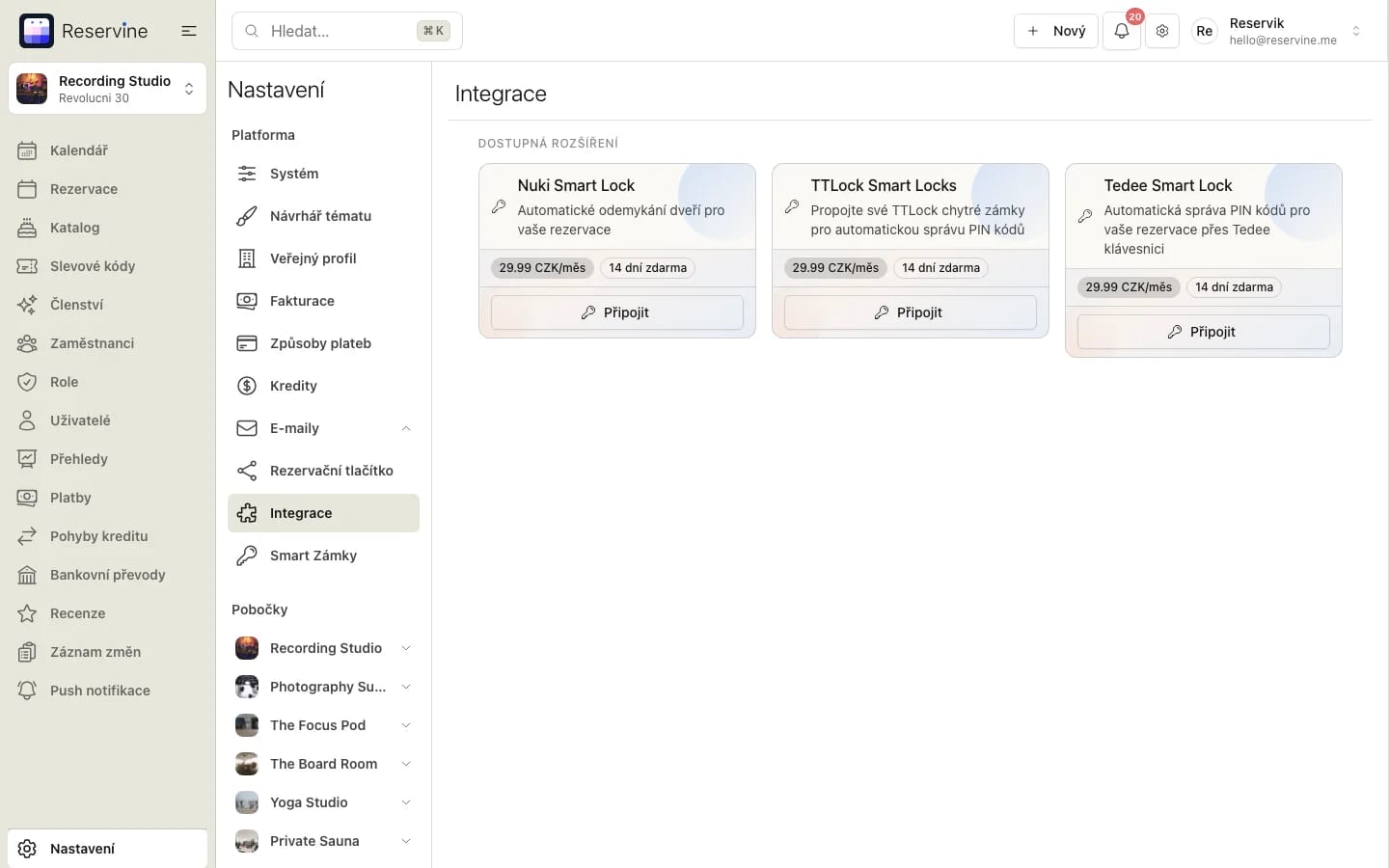Click the Tedee 29.99 CZK/měs price badge
The image size is (1389, 868).
click(1129, 287)
